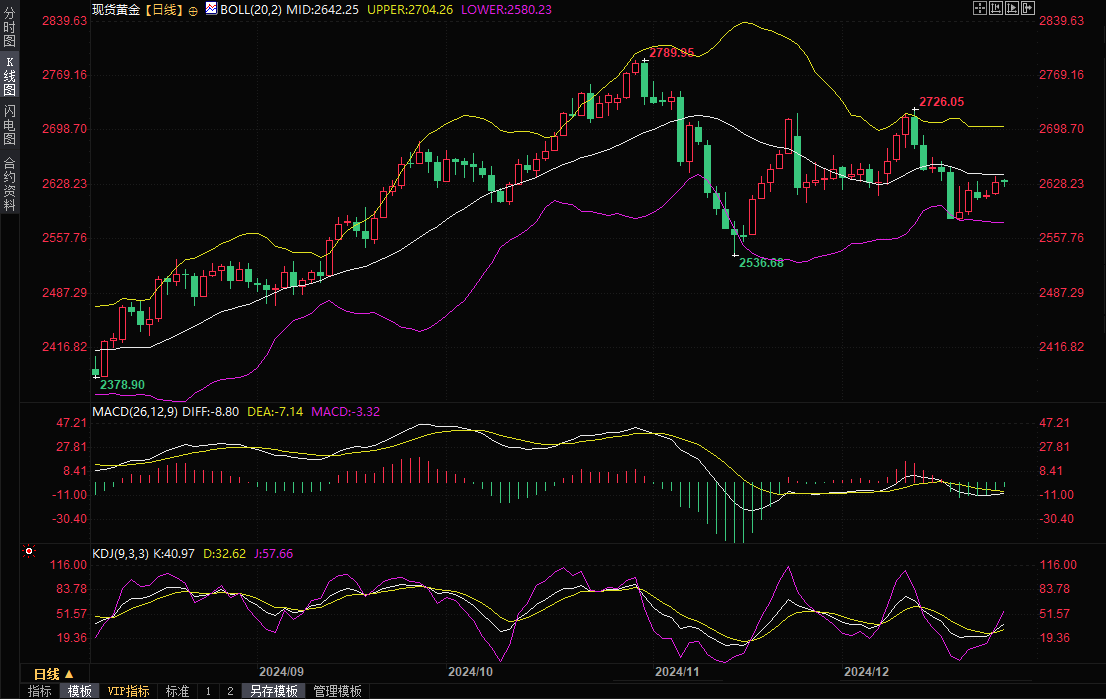Select template number 1

tap(208, 691)
